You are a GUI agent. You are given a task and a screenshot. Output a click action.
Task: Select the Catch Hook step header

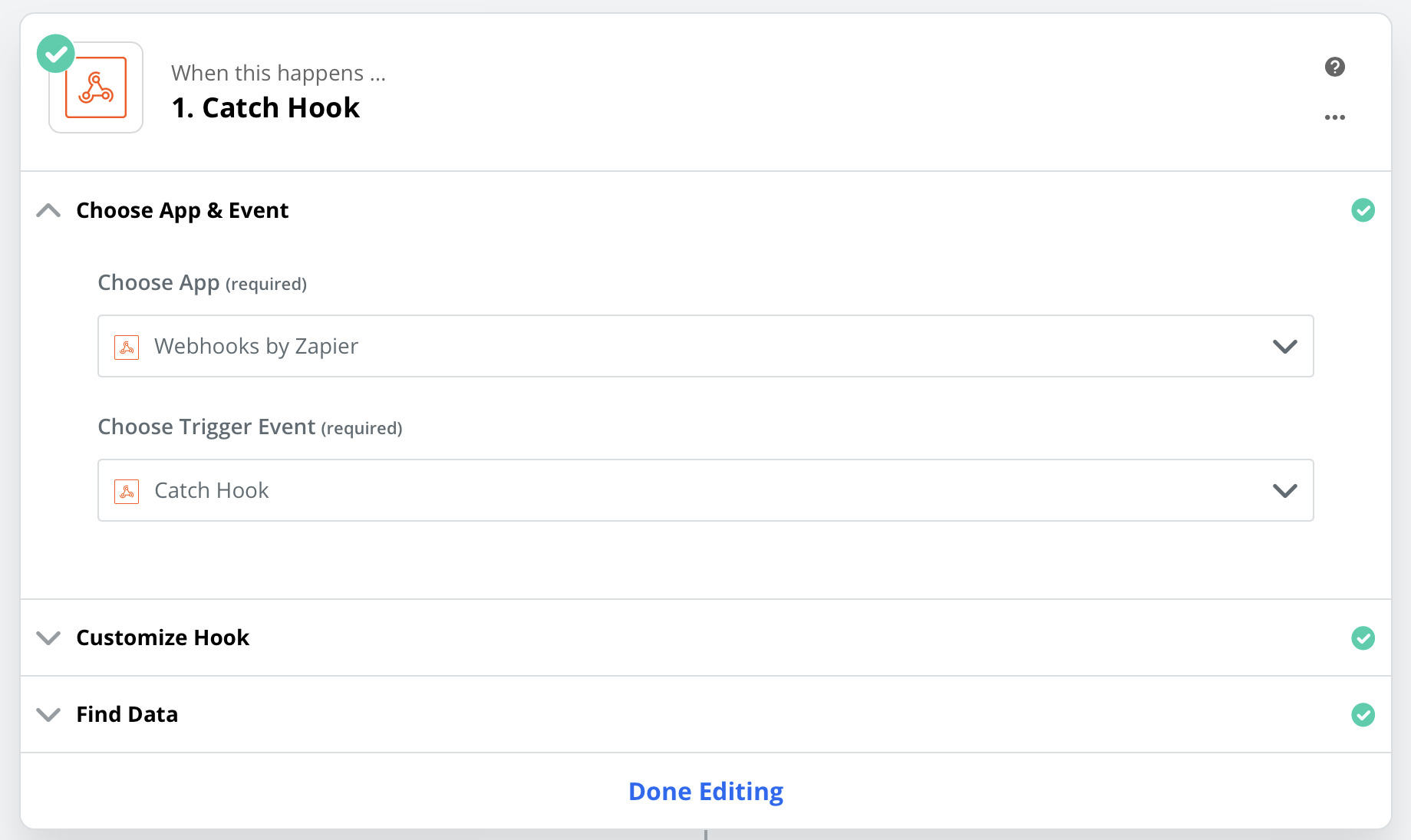(x=265, y=107)
